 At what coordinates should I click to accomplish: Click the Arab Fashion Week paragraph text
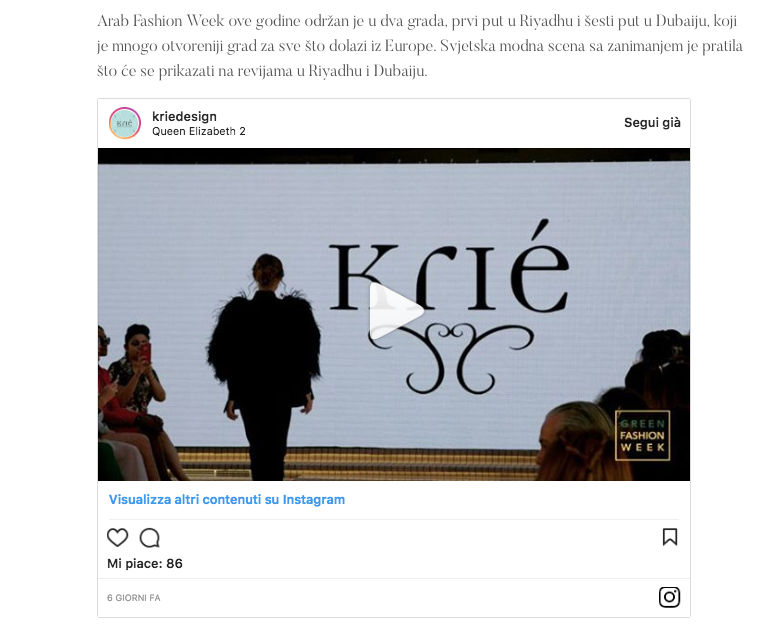(x=420, y=46)
